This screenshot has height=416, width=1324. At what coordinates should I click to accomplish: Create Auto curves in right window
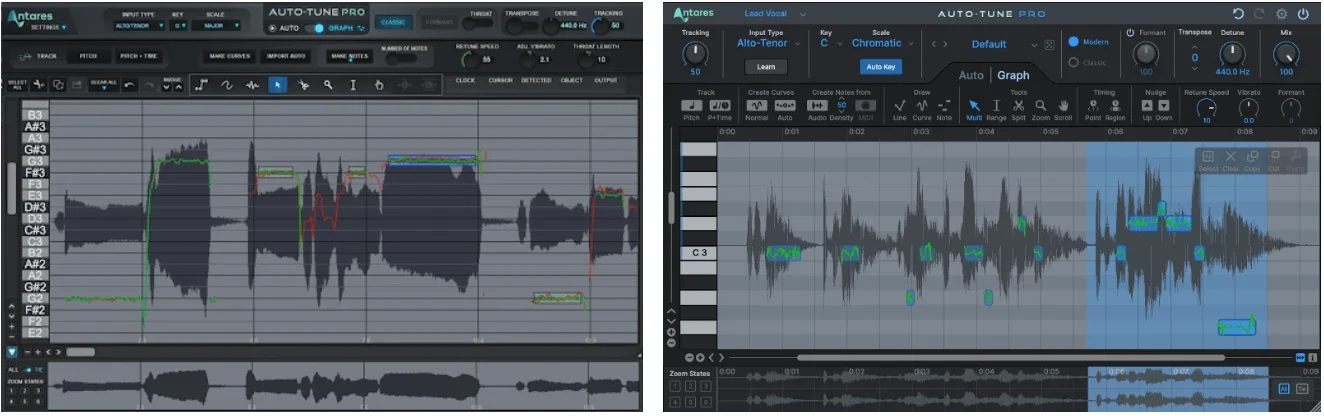785,105
